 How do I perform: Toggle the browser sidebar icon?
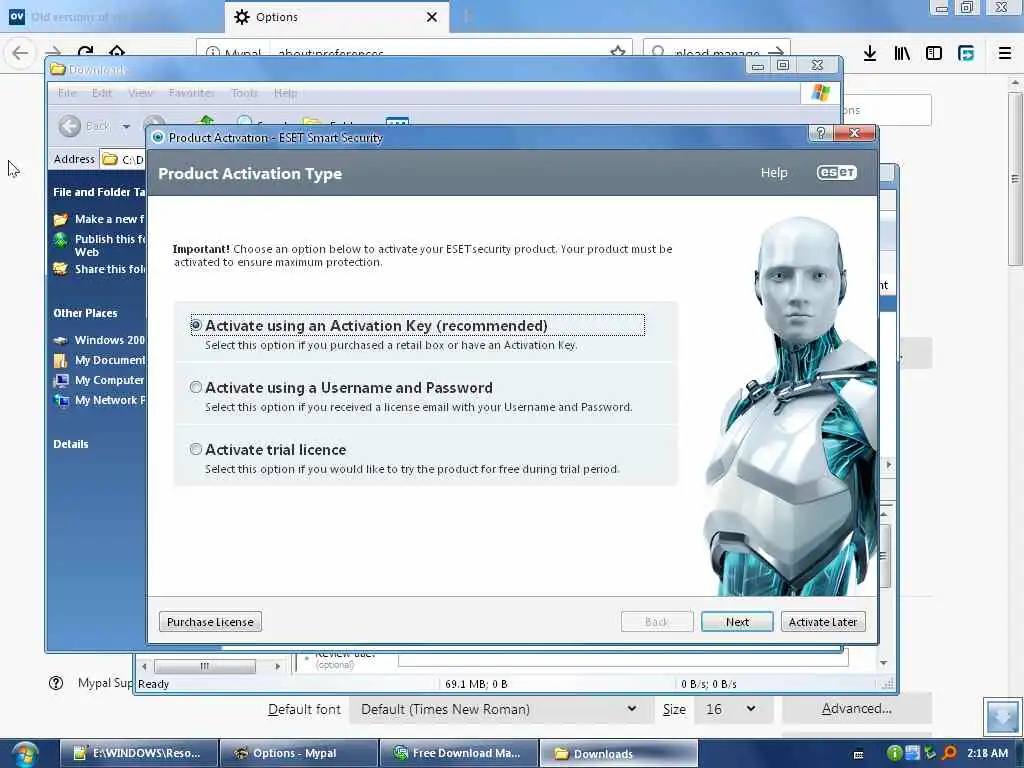point(934,54)
